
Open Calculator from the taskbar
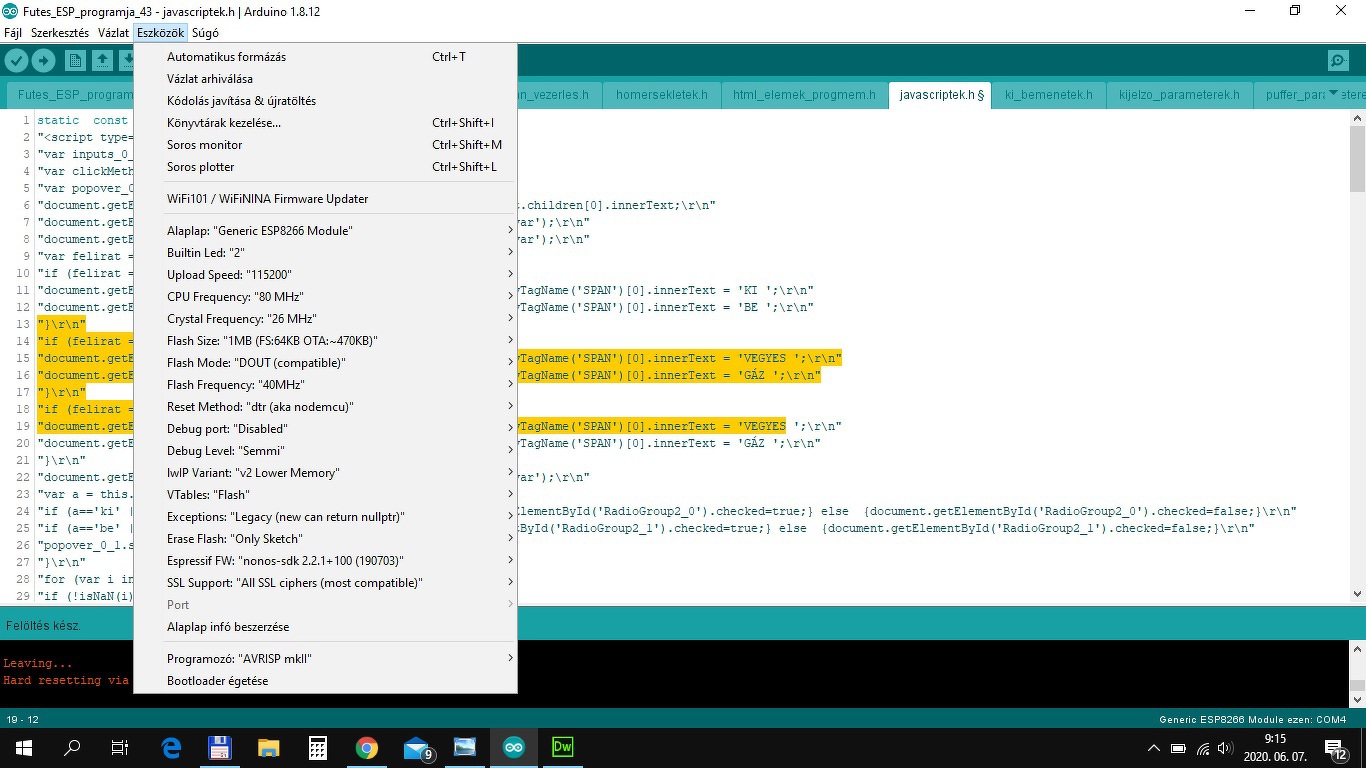pos(318,747)
